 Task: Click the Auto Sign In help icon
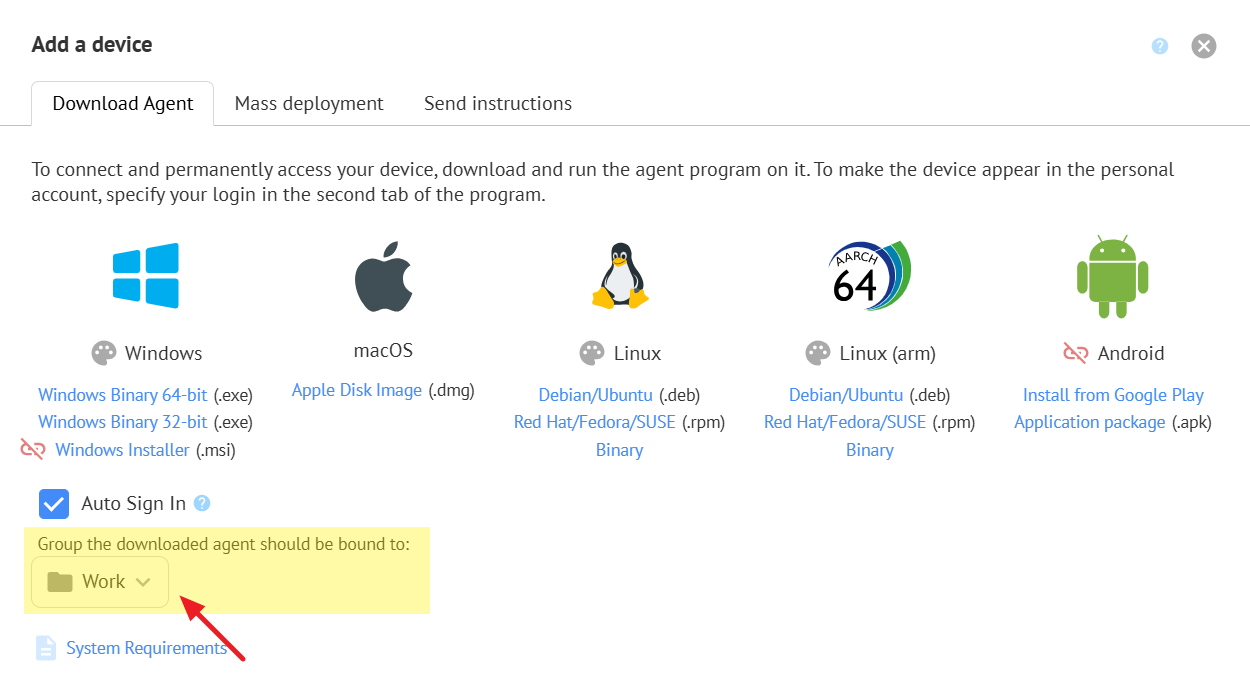(x=202, y=503)
